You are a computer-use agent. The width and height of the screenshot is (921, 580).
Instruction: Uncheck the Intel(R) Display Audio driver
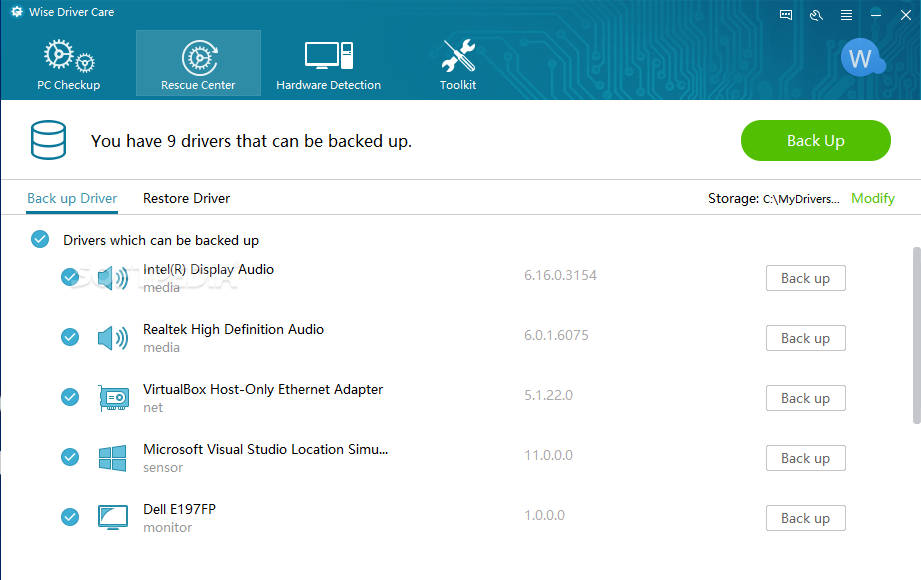[x=70, y=277]
